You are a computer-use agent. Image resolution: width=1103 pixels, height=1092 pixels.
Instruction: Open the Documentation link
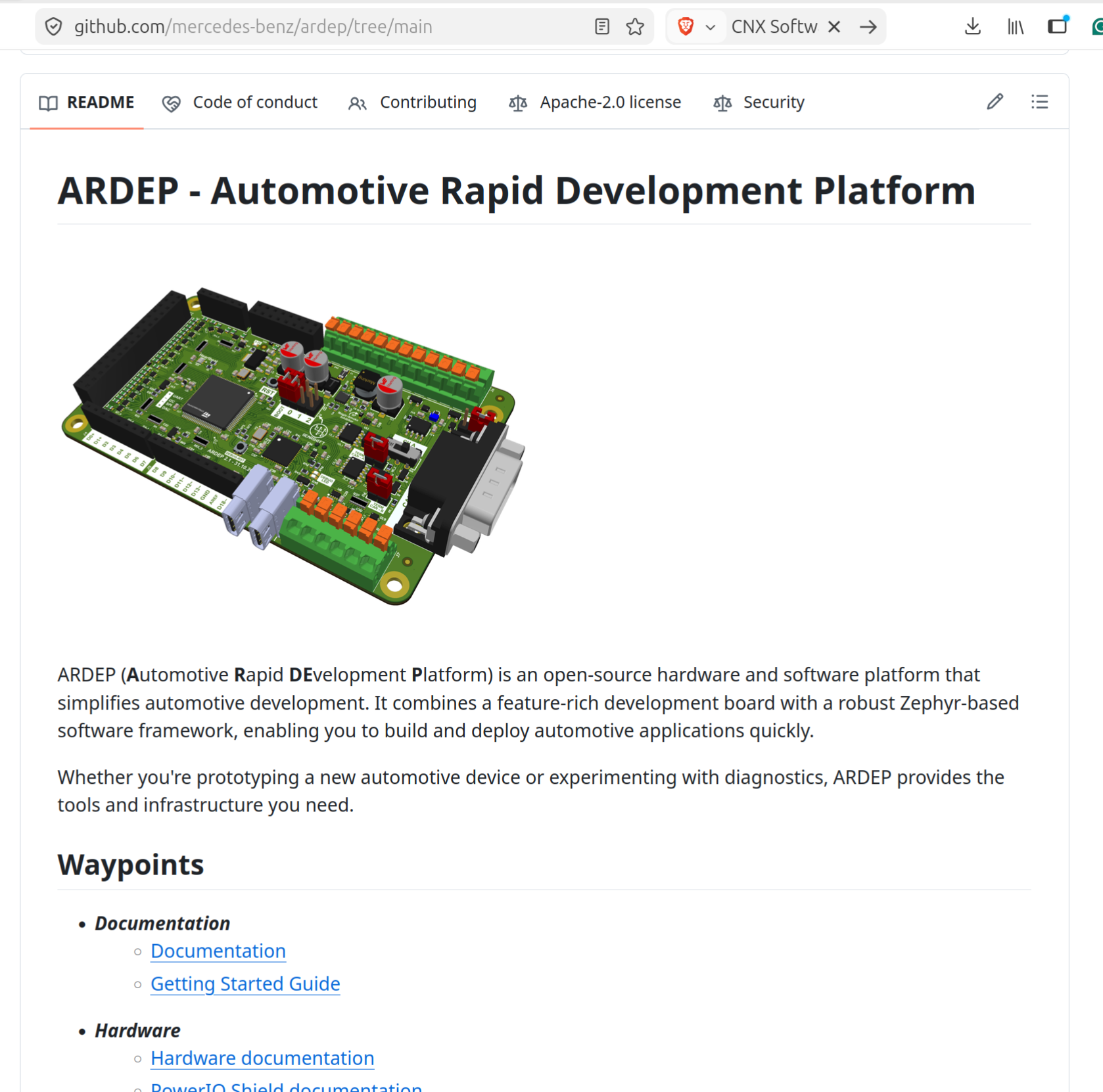(218, 951)
